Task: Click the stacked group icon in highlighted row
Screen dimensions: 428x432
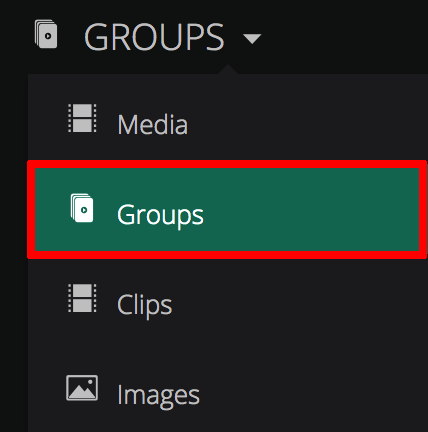Action: [x=82, y=208]
